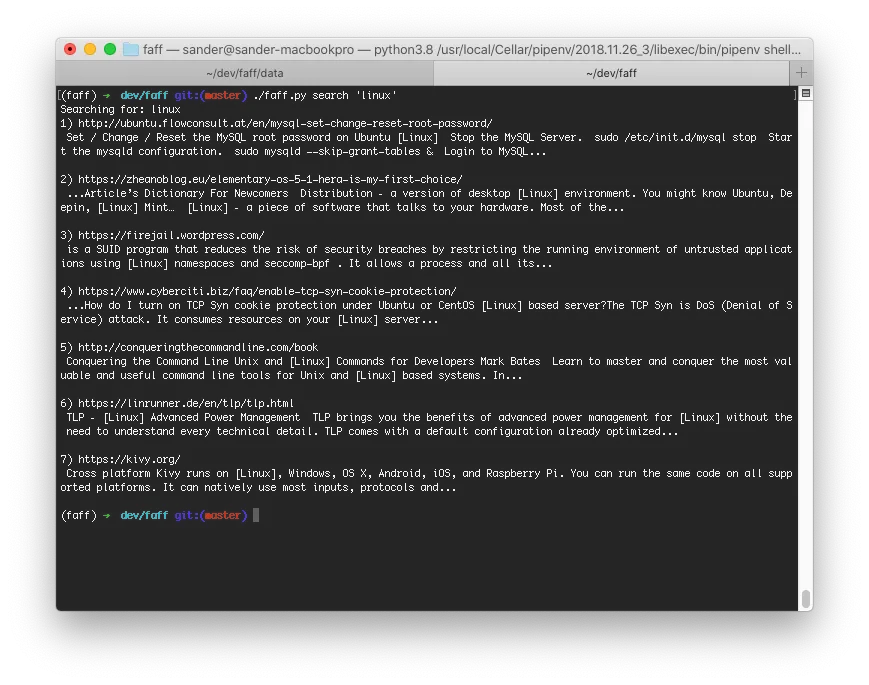Click the terminal cursor at the prompt
This screenshot has height=685, width=869.
[x=256, y=515]
